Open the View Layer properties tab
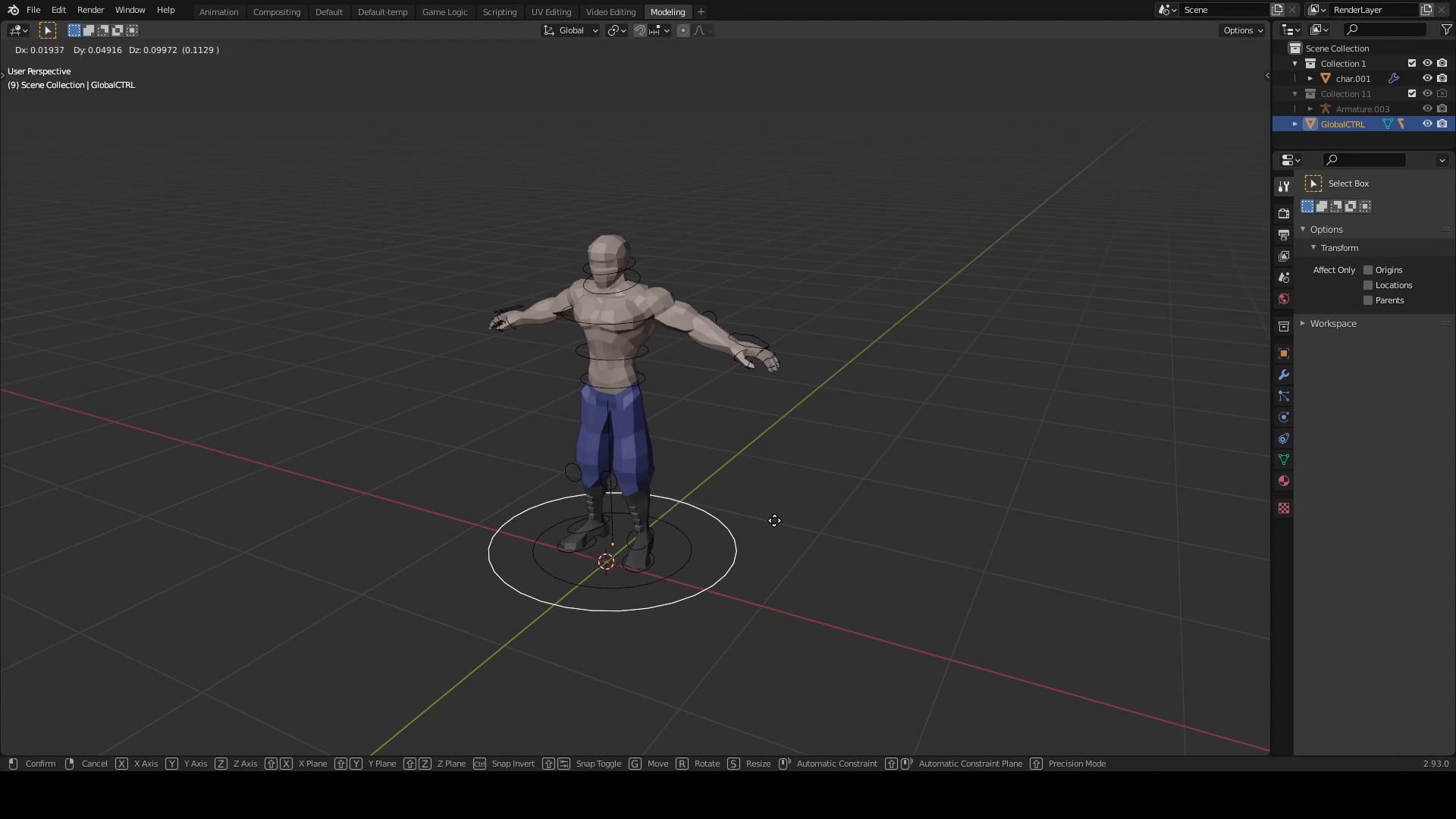Screen dimensions: 1456x819 pos(1283,256)
